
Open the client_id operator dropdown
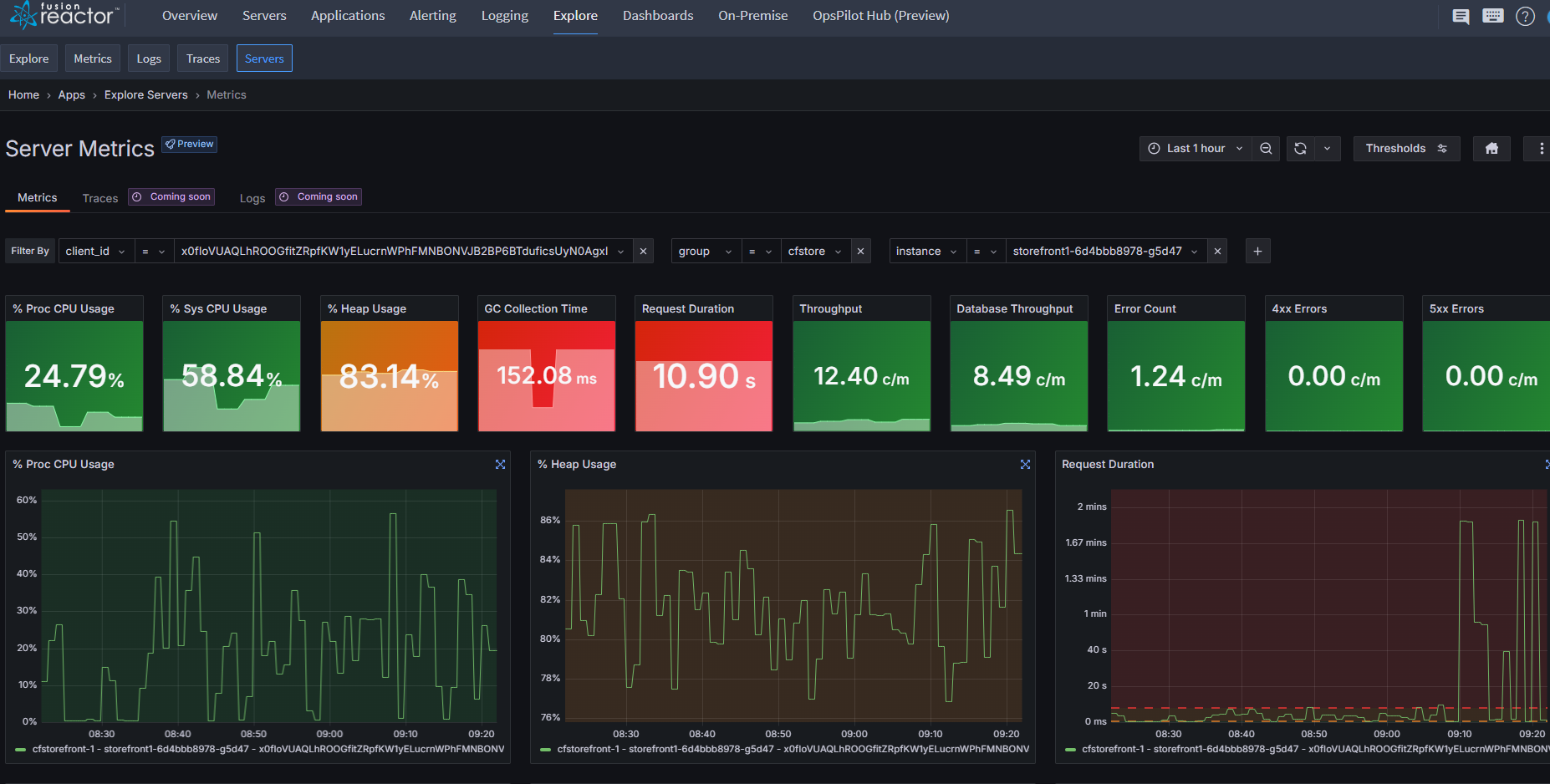point(154,252)
